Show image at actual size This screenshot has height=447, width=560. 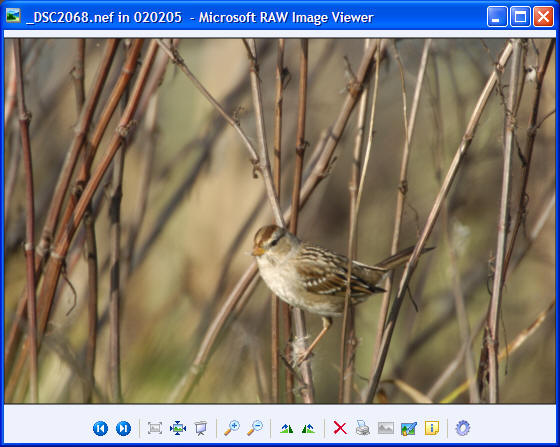[x=178, y=428]
